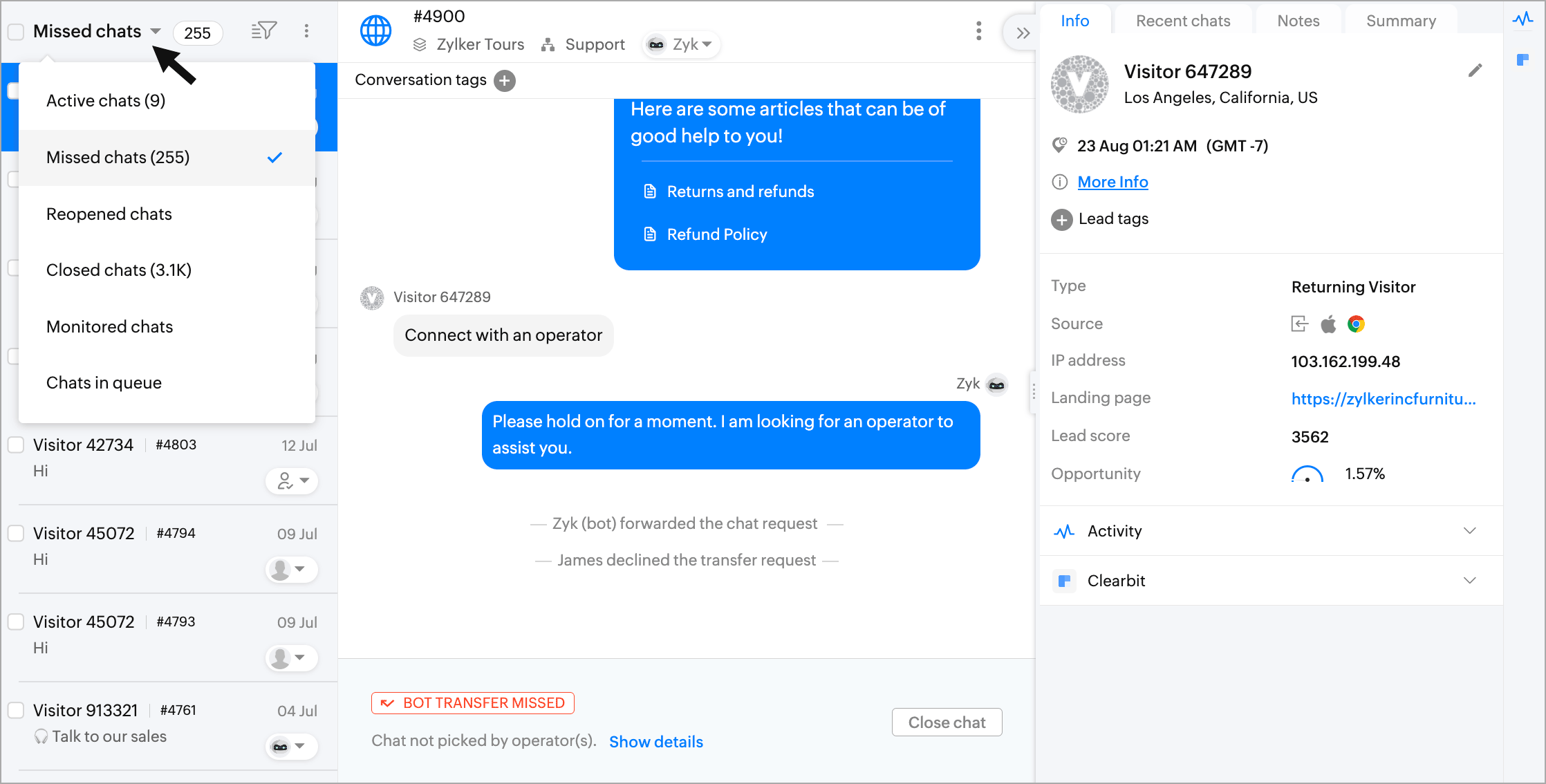Open the chat list filter icon

click(263, 31)
